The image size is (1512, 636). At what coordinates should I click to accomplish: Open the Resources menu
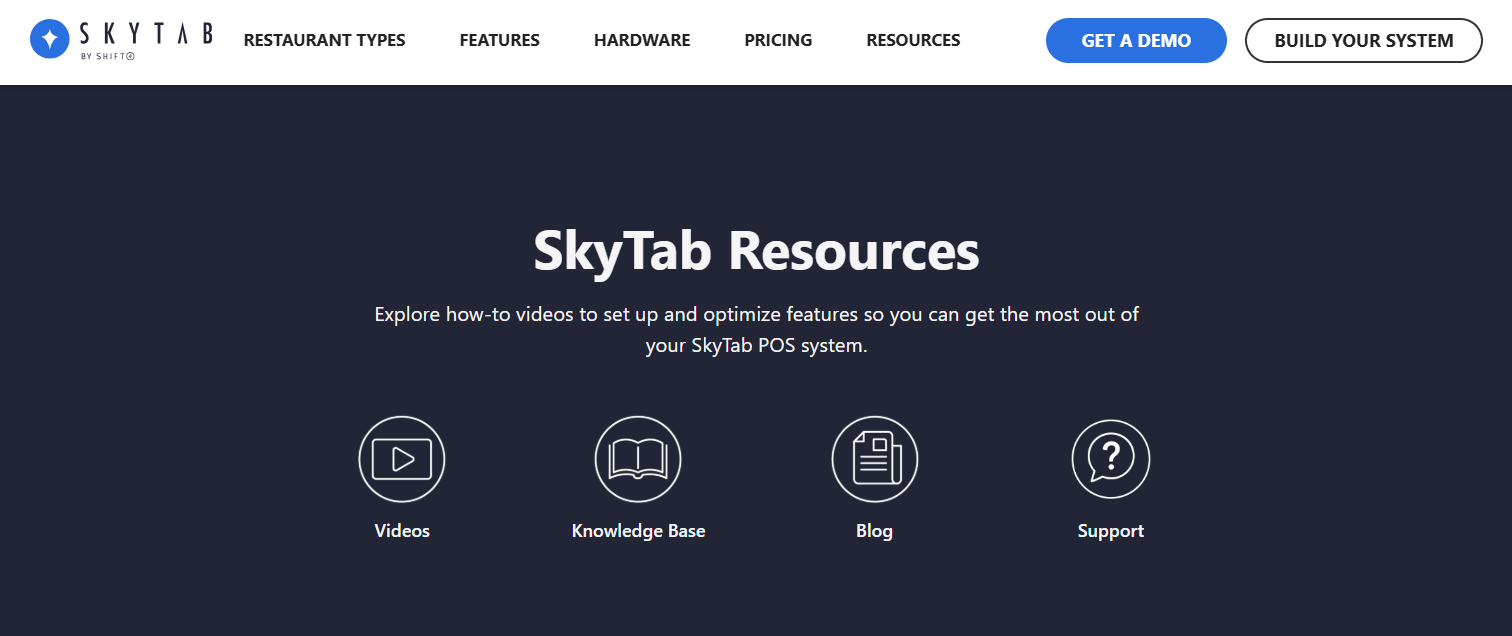[x=913, y=41]
